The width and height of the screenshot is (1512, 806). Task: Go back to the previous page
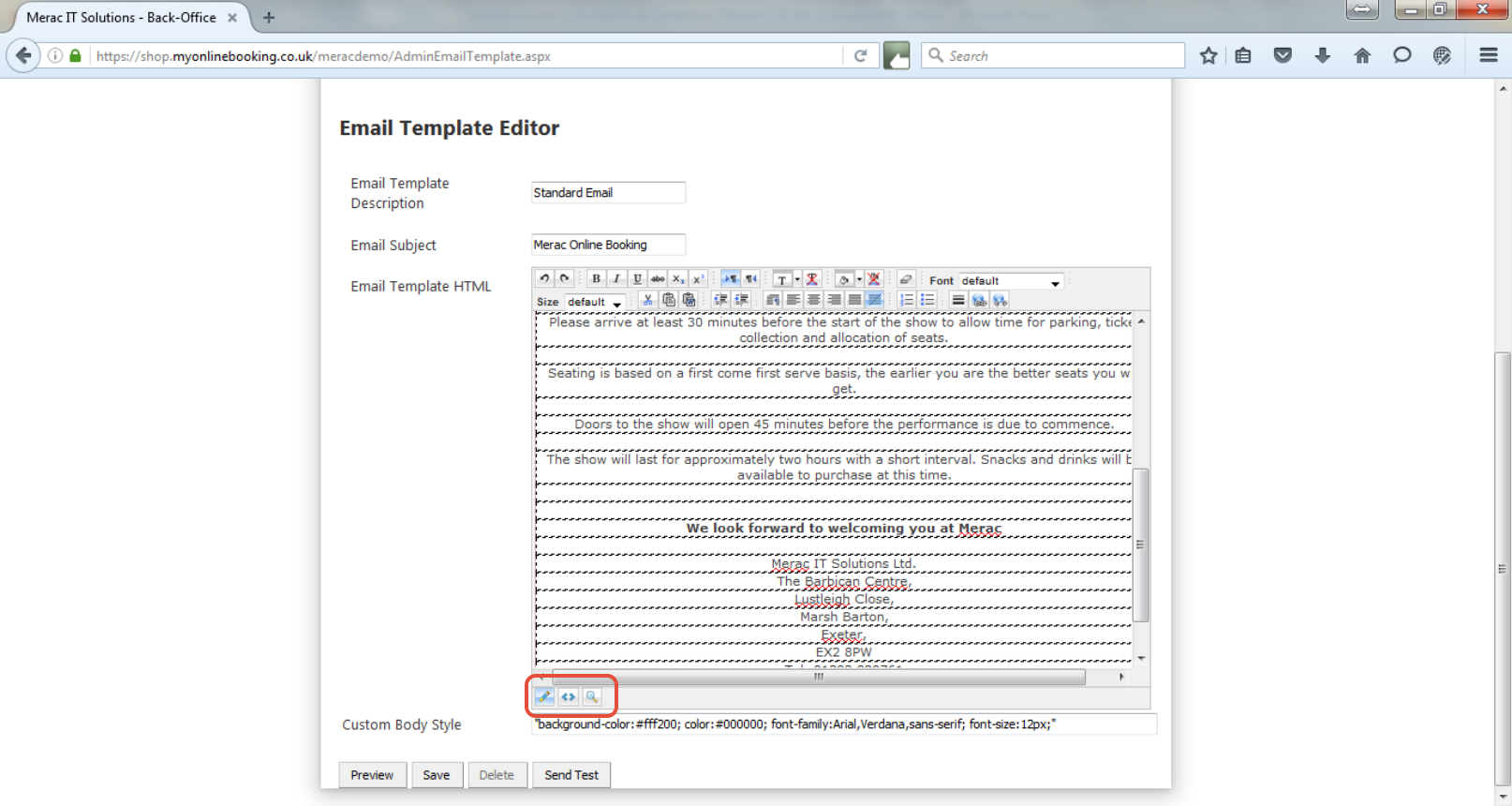pos(23,55)
